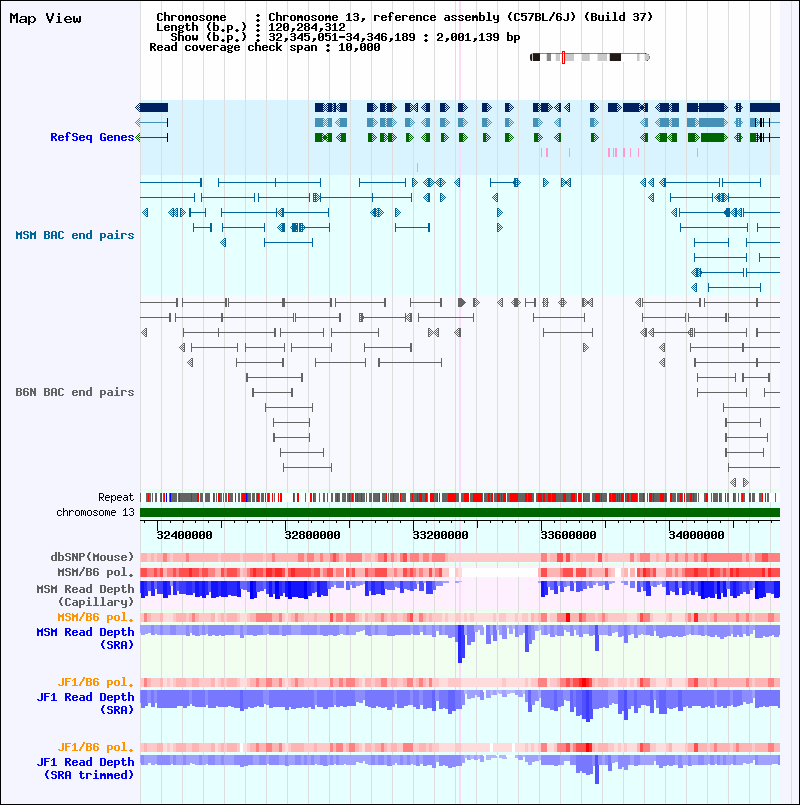Click the chromosome Length 120,284,312 text
This screenshot has width=800, height=805.
tap(251, 27)
